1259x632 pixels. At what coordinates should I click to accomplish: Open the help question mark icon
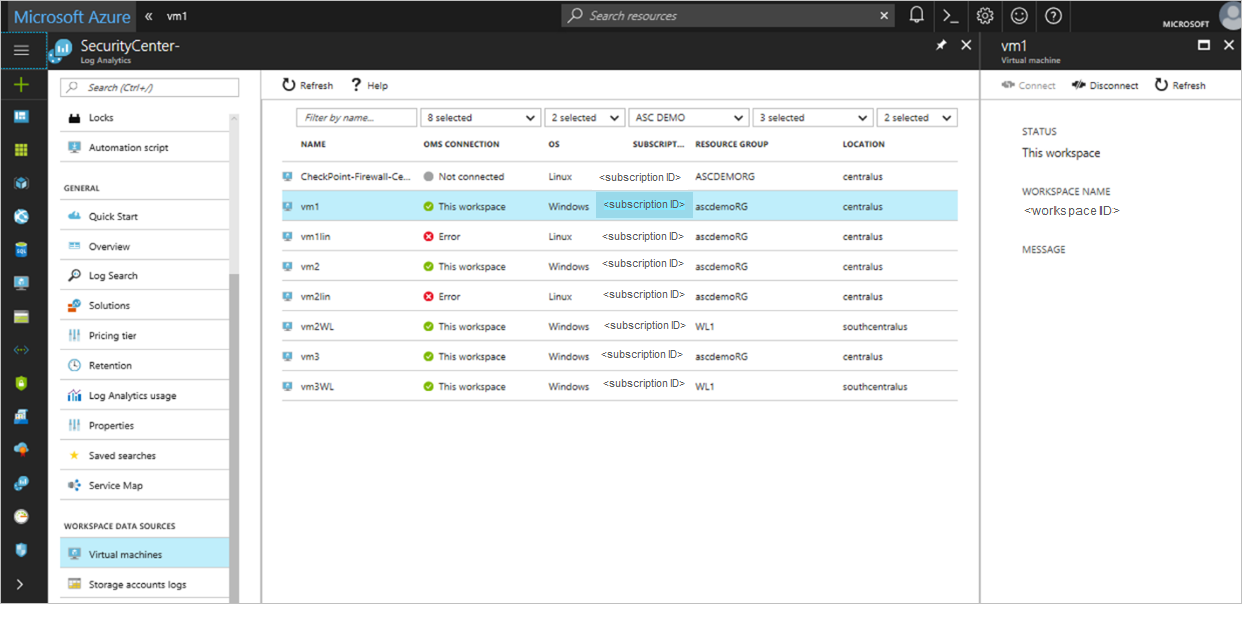click(1053, 16)
